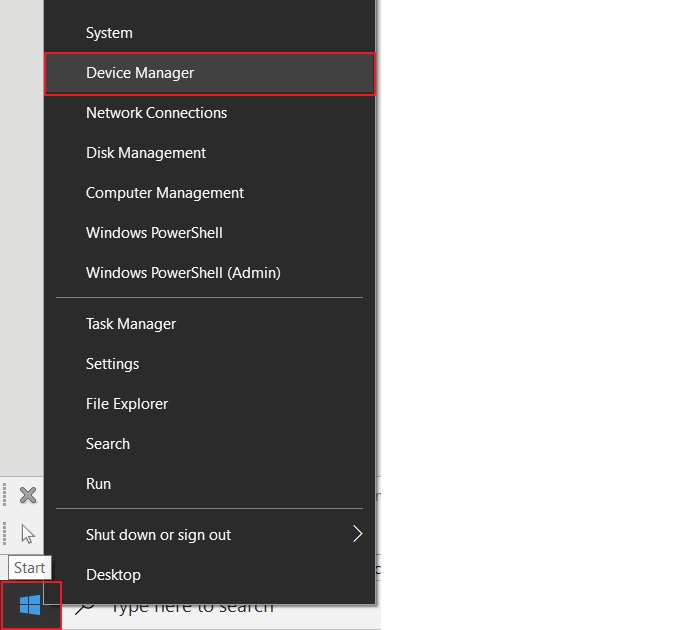Show the Desktop via menu entry
The image size is (699, 630).
(210, 575)
